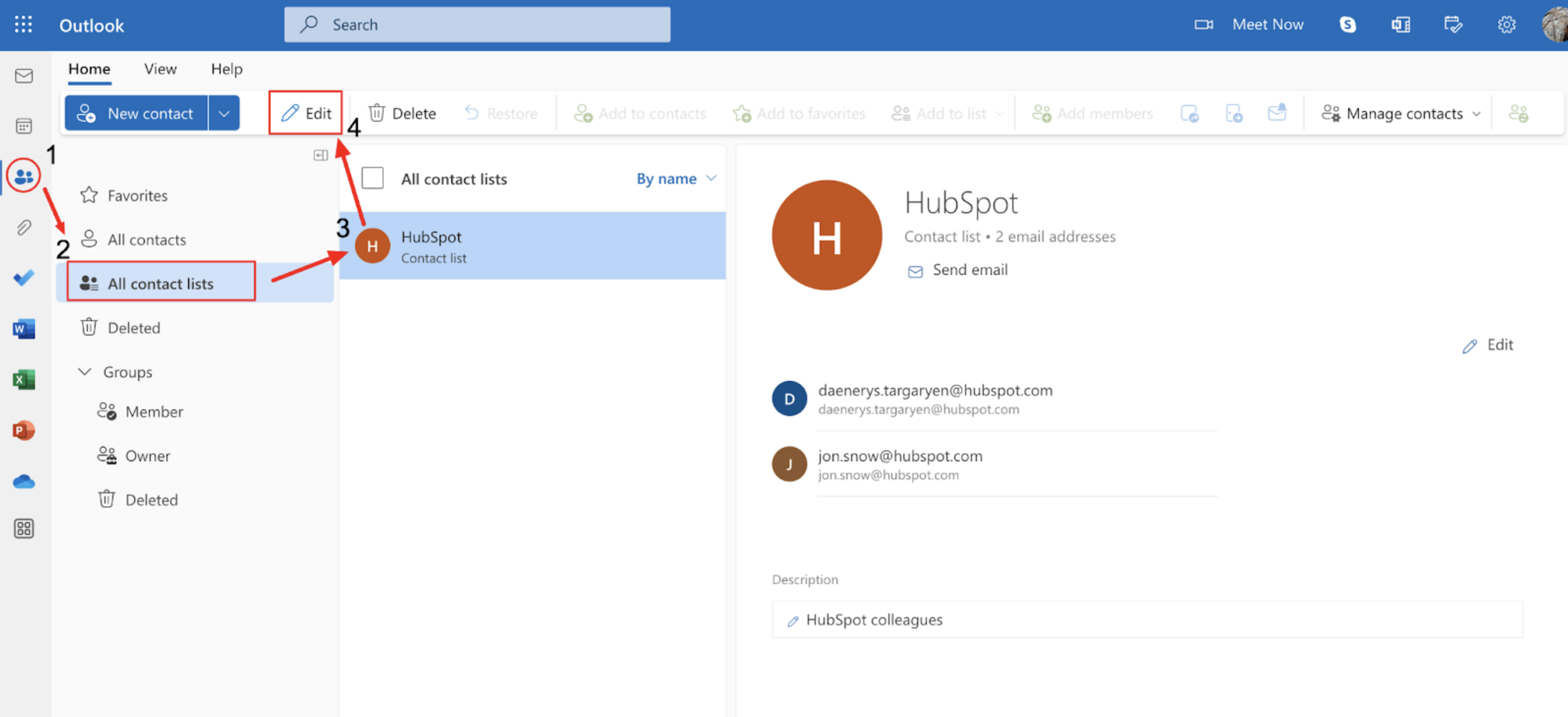Select the Favorites menu item
This screenshot has width=1568, height=717.
click(138, 195)
